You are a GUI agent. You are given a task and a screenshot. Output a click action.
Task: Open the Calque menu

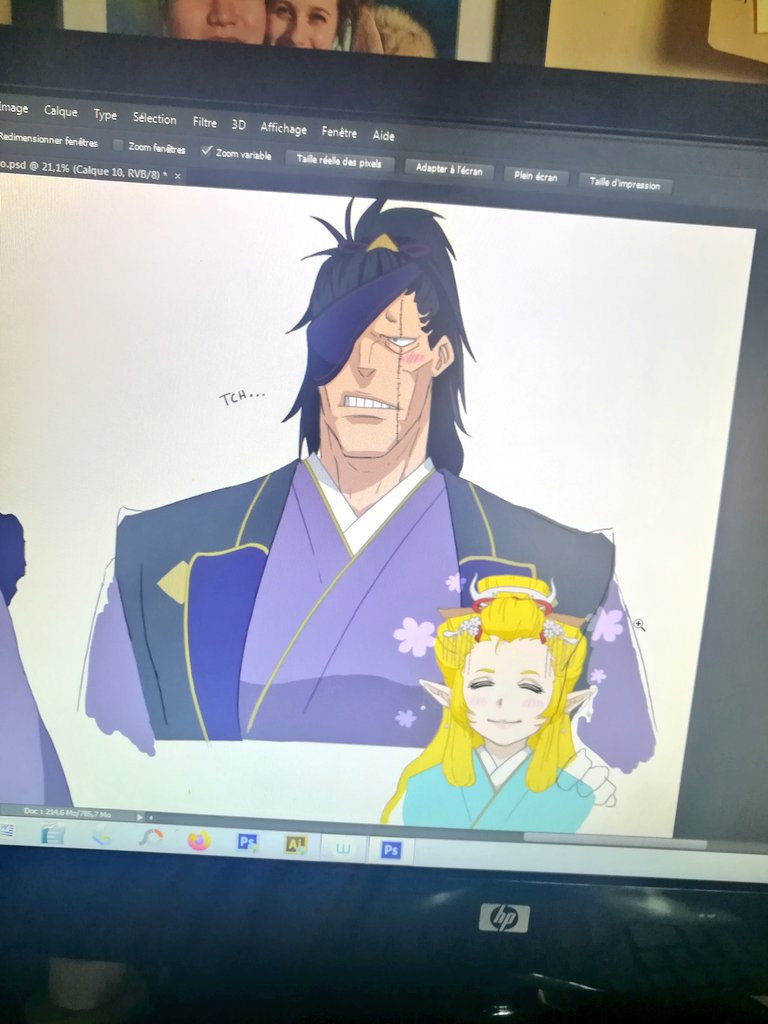61,112
